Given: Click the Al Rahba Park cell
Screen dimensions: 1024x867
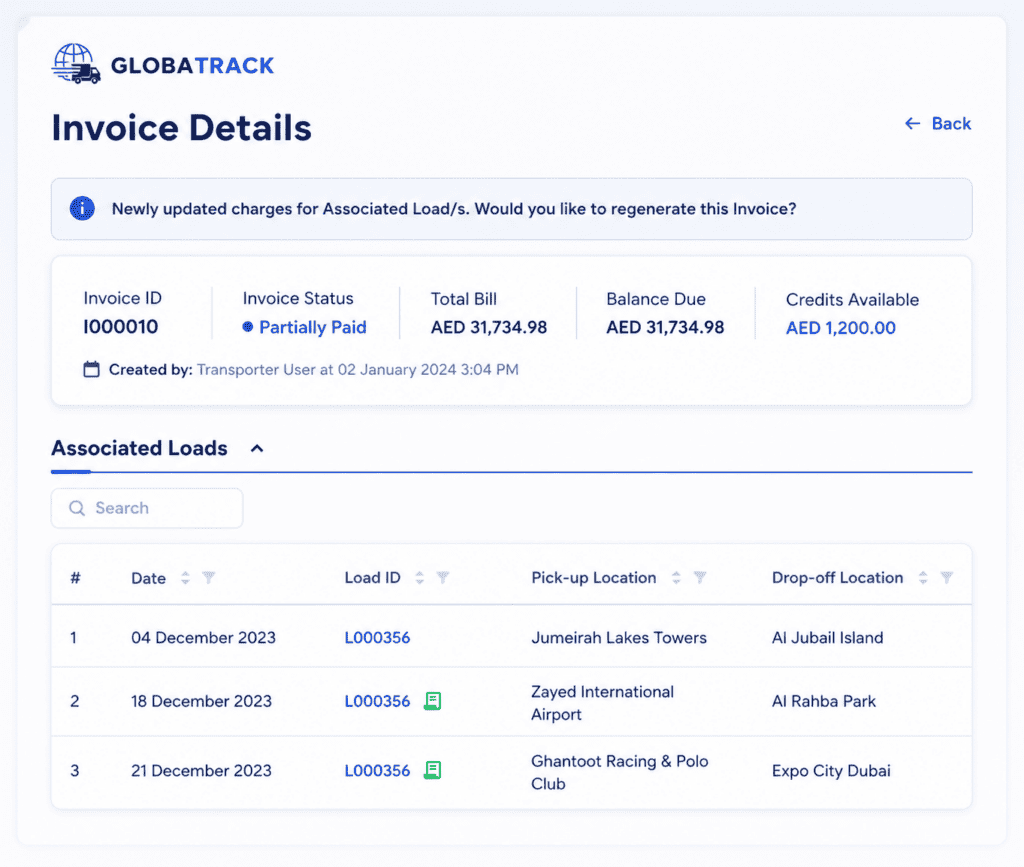Looking at the screenshot, I should pos(824,701).
